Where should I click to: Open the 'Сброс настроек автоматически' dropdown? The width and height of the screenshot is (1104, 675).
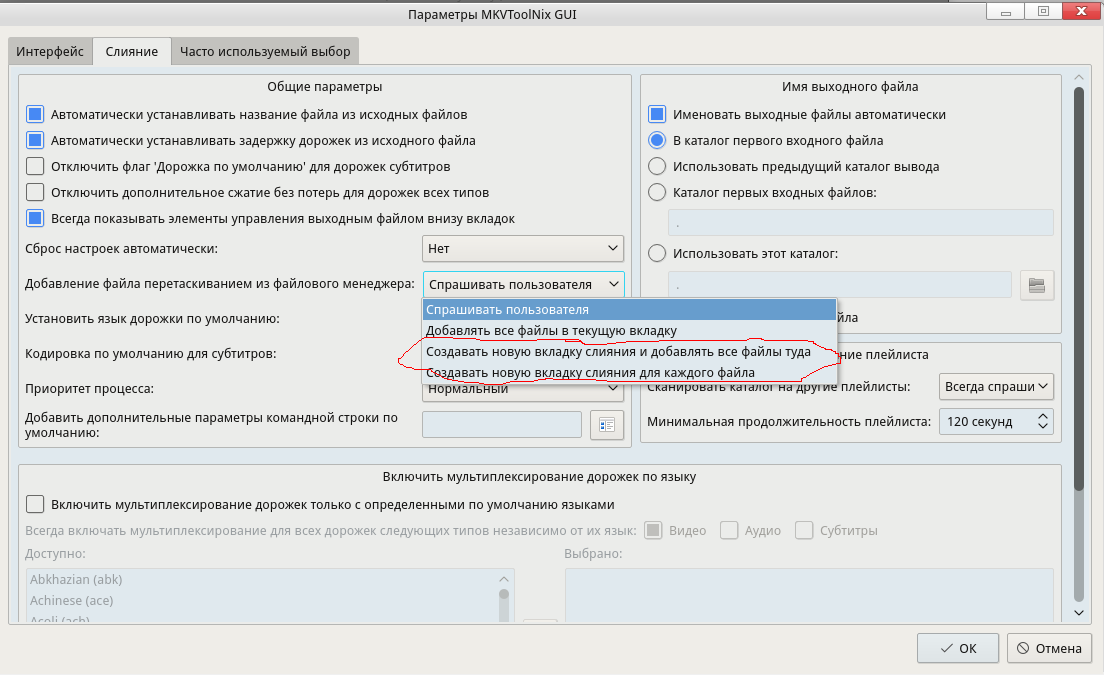click(x=523, y=248)
